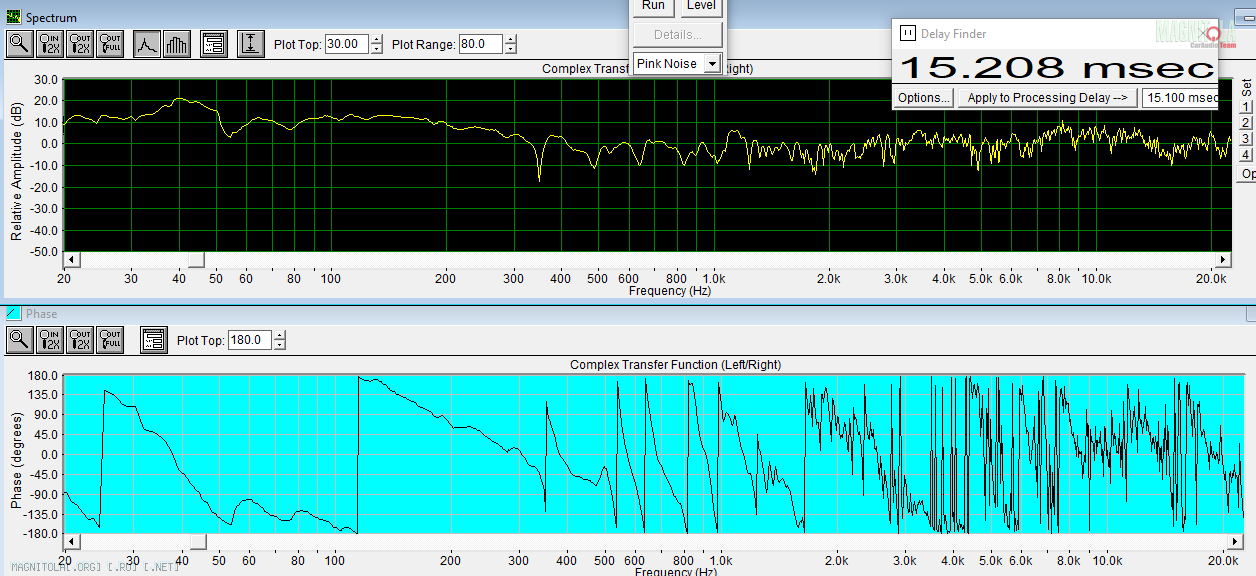Click the Level button

(701, 6)
